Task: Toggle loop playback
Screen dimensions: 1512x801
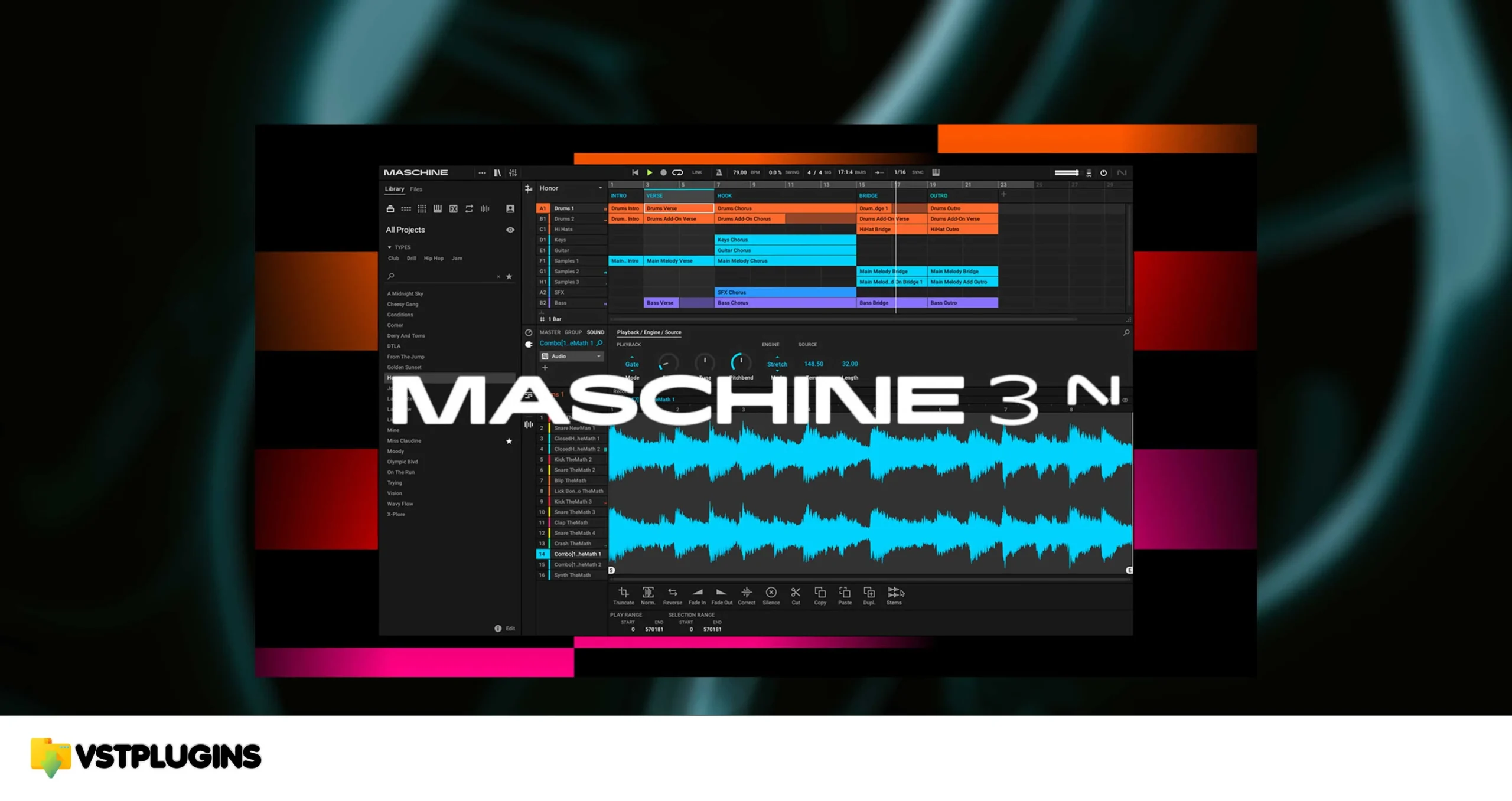Action: [678, 173]
